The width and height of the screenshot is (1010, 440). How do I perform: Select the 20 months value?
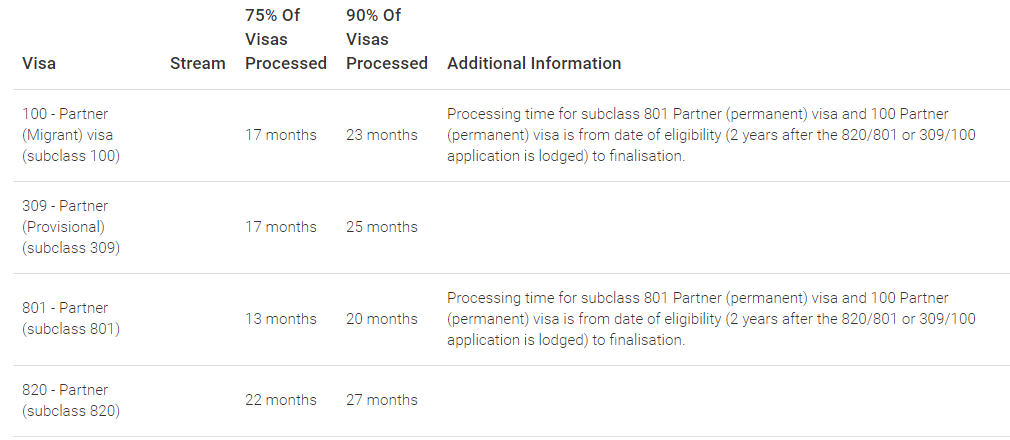(x=381, y=319)
